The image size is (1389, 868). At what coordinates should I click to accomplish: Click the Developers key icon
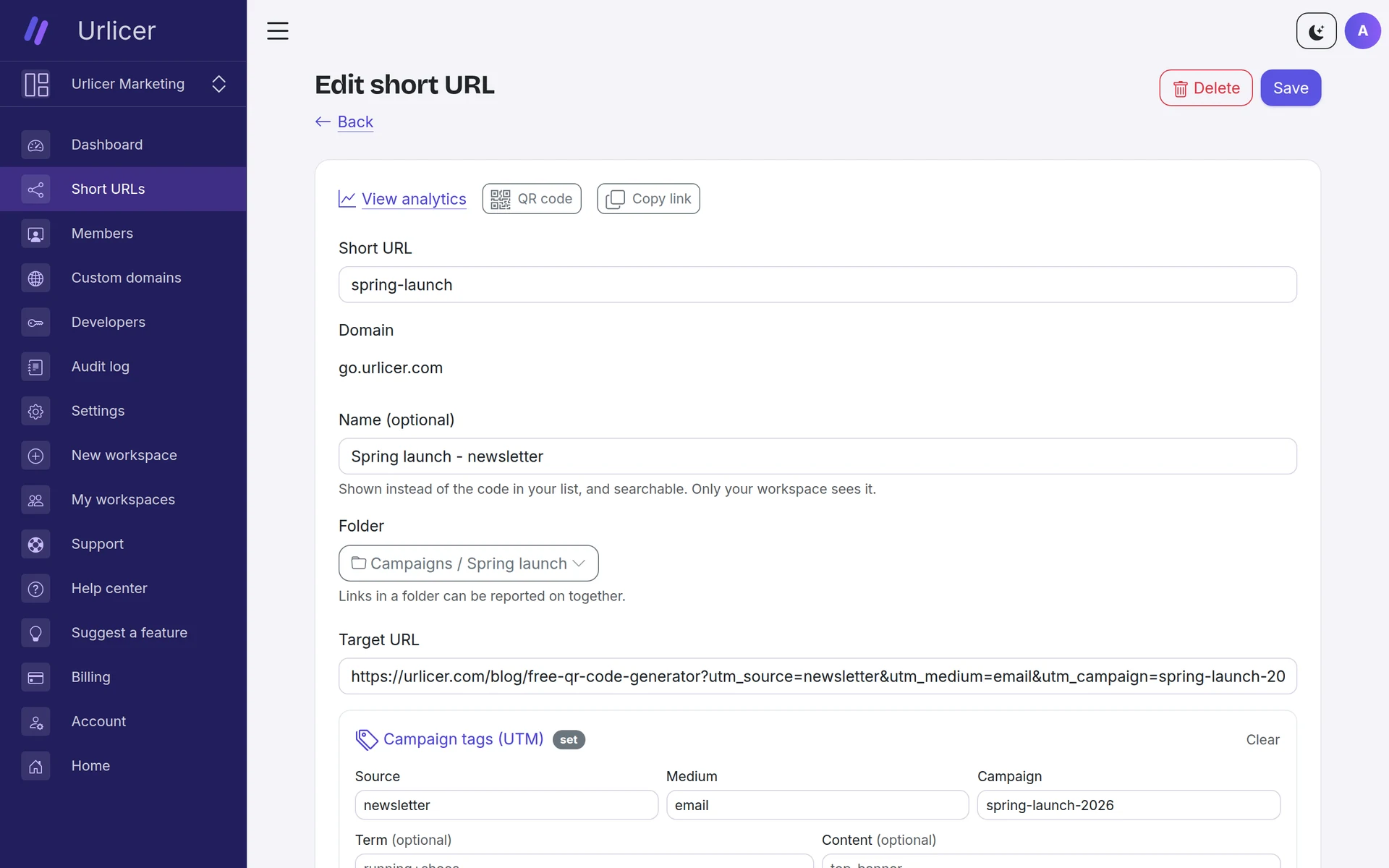coord(35,323)
